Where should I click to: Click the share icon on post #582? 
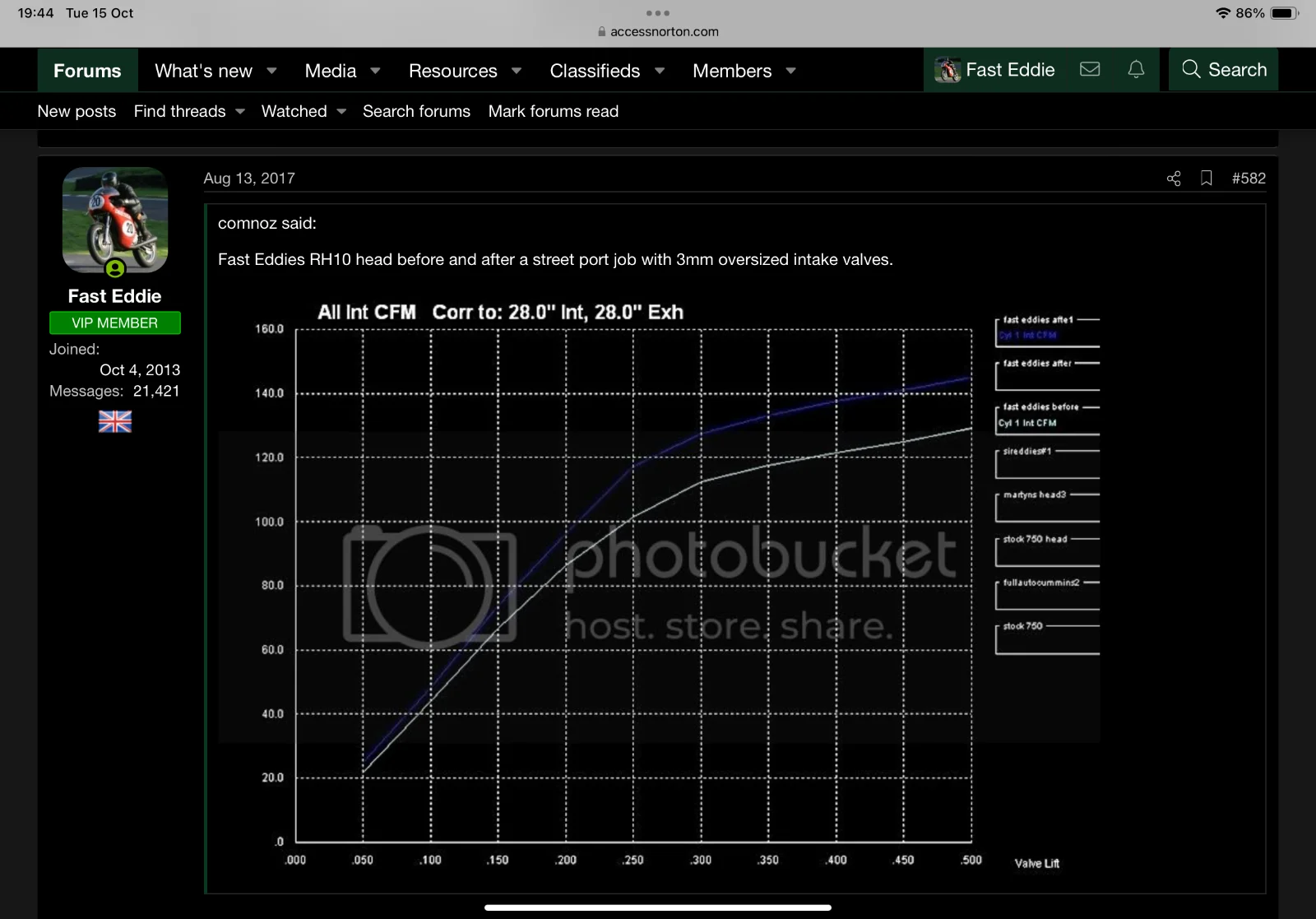click(x=1174, y=179)
